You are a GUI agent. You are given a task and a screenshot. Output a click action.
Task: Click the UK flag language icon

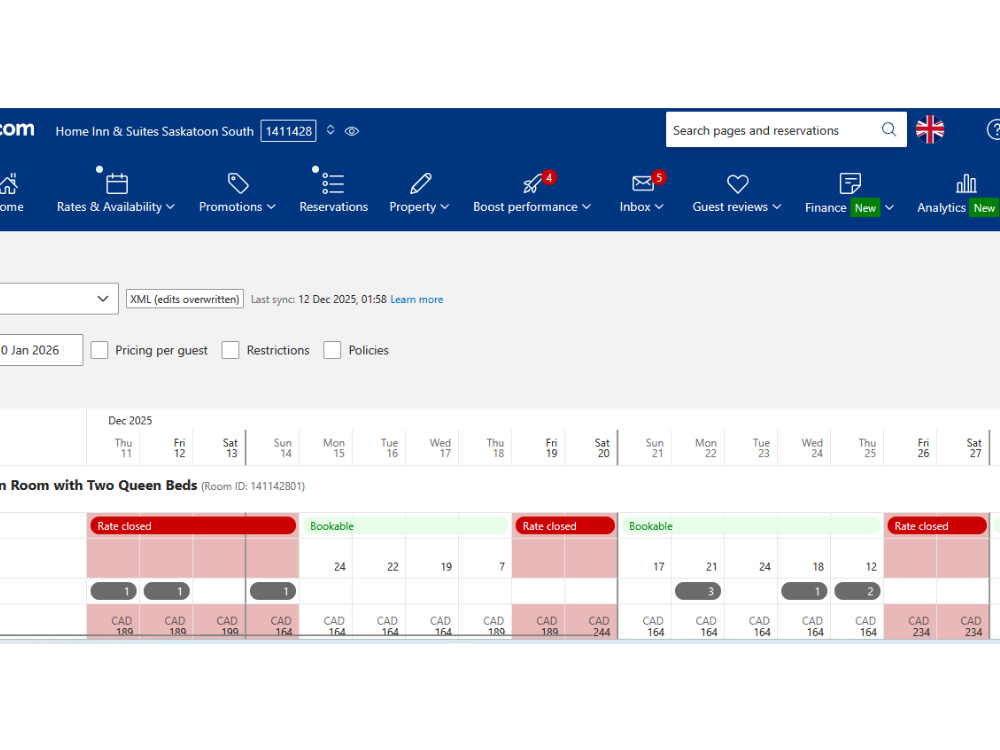[930, 129]
